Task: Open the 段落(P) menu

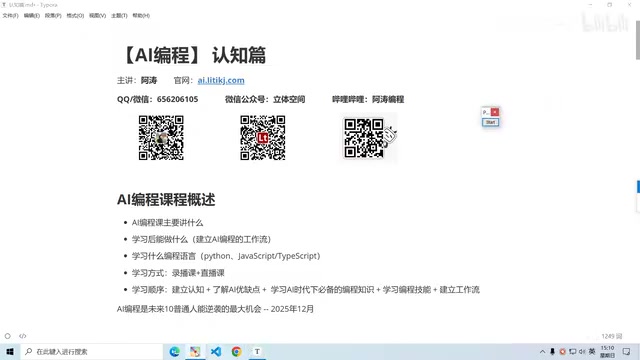Action: click(x=53, y=16)
